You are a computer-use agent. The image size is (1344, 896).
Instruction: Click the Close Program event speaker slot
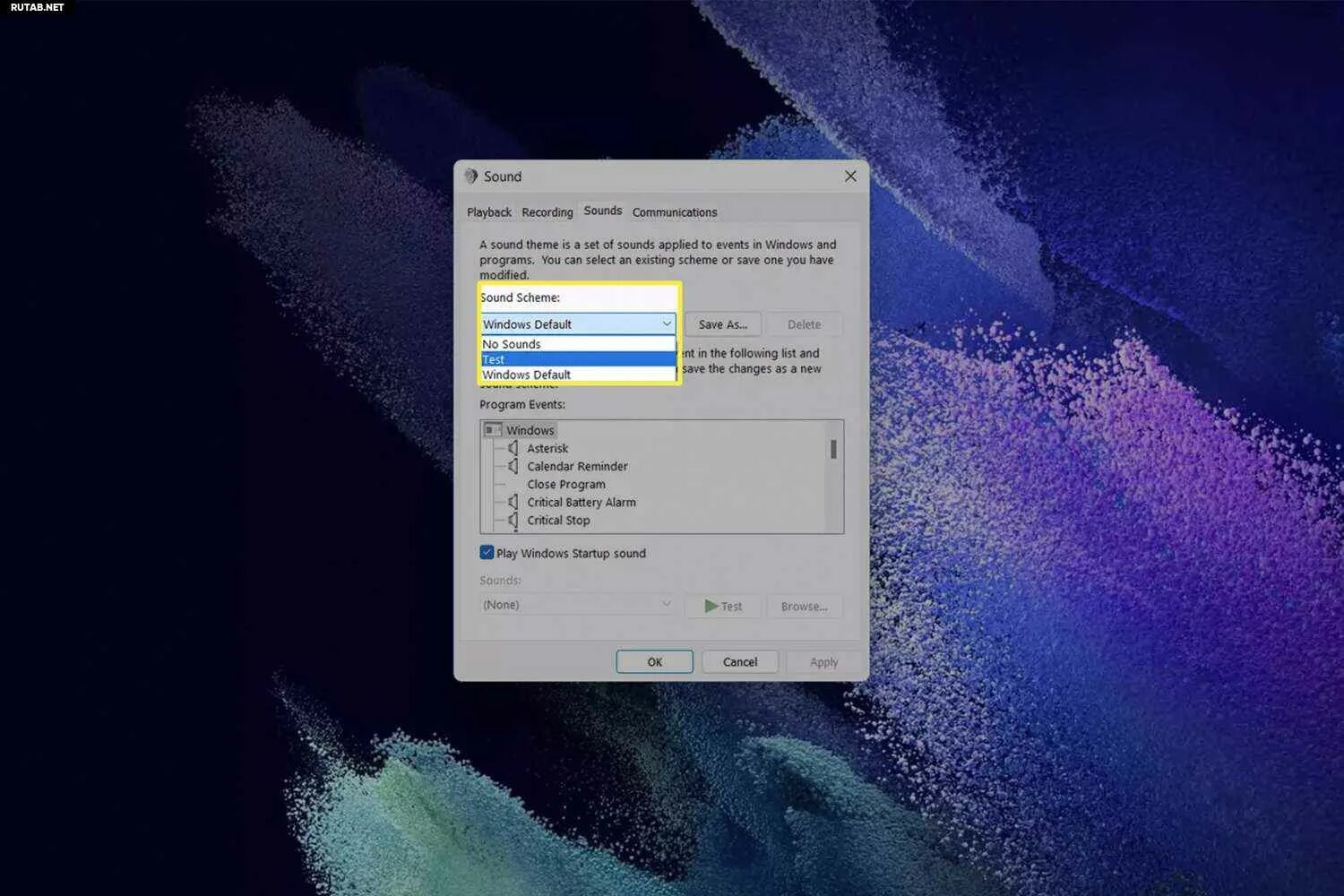point(513,484)
